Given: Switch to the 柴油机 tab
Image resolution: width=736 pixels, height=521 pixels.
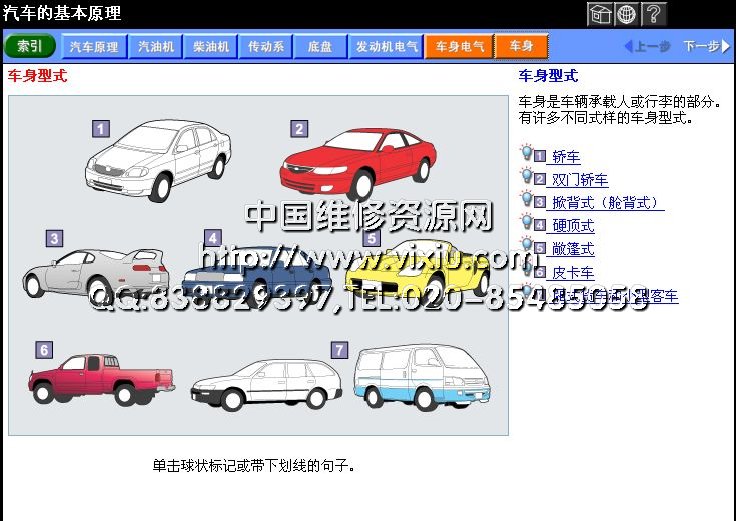Looking at the screenshot, I should pyautogui.click(x=211, y=46).
